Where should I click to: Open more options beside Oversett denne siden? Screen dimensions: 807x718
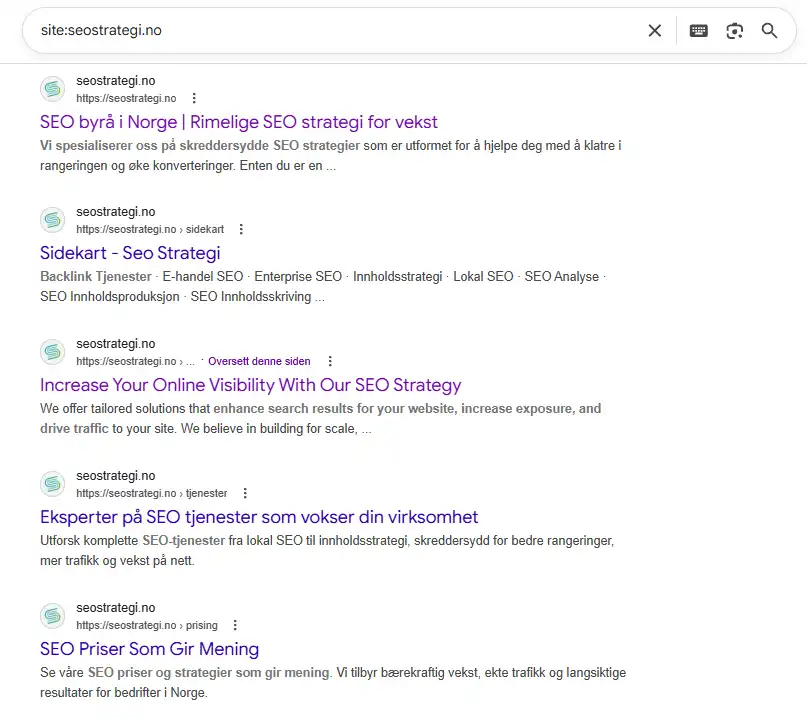coord(330,361)
